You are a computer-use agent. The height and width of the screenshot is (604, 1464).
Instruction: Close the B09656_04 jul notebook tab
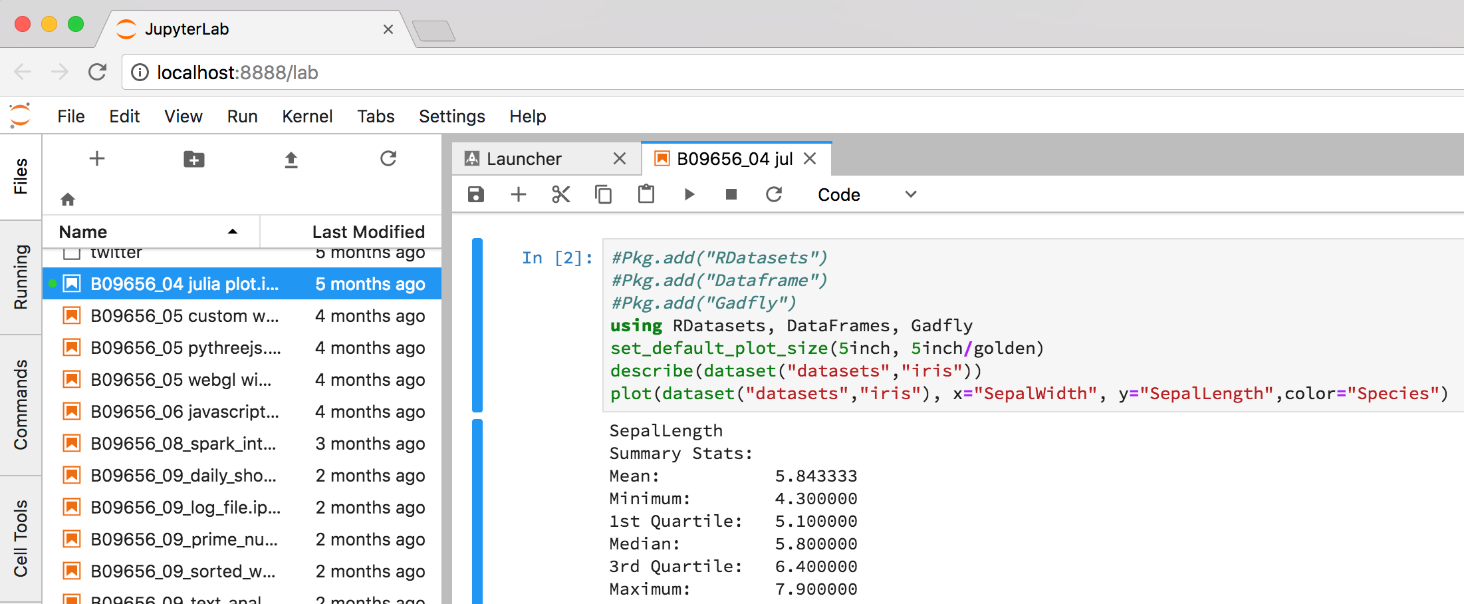(x=810, y=158)
